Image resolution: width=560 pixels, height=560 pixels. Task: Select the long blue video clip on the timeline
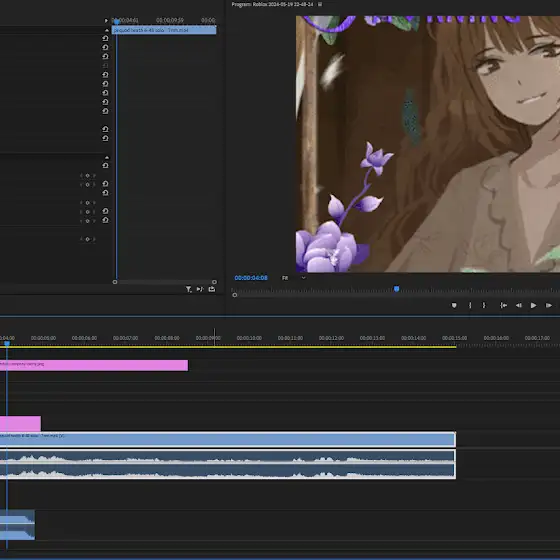tap(228, 439)
